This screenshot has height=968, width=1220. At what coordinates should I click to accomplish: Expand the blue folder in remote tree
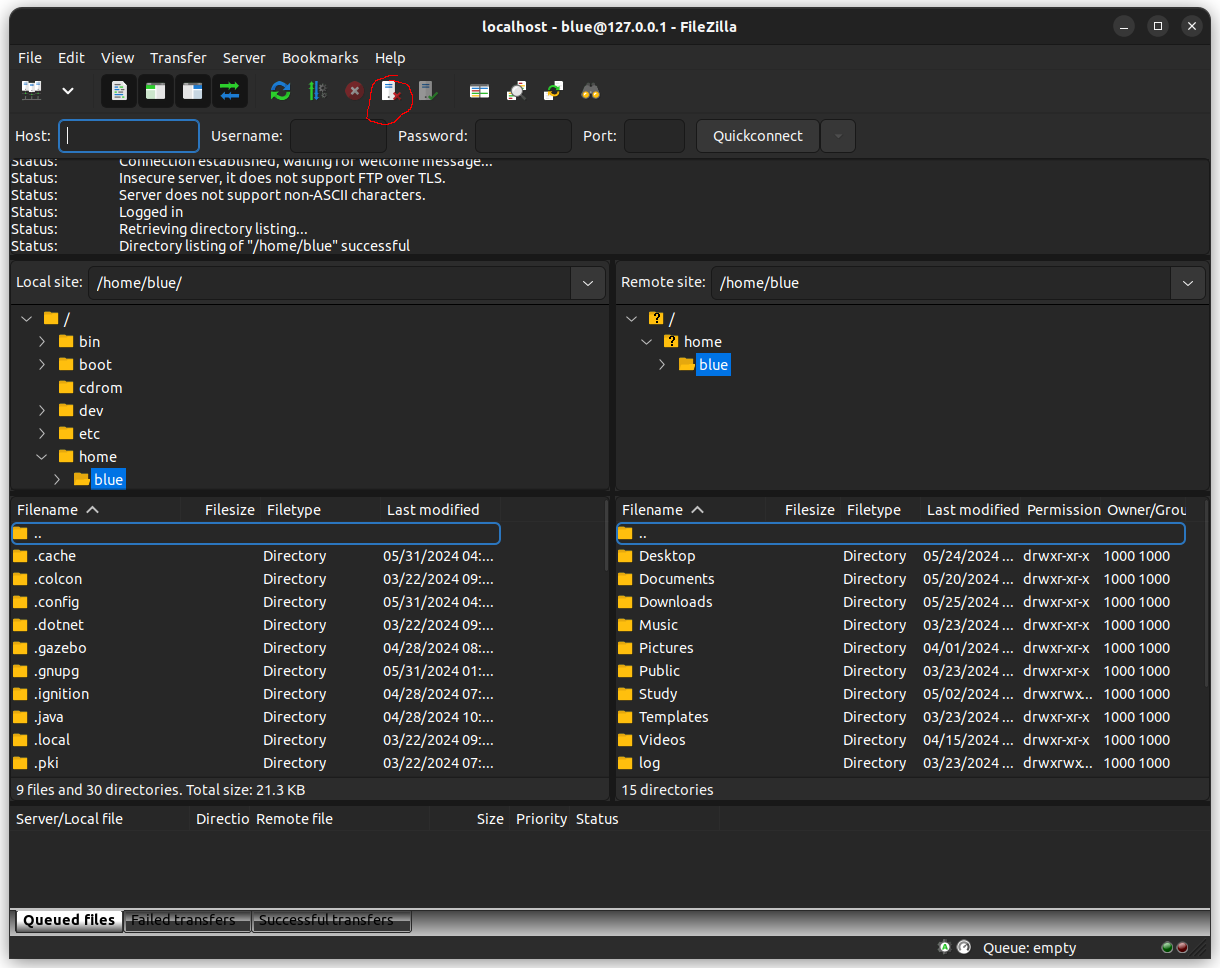pos(662,365)
